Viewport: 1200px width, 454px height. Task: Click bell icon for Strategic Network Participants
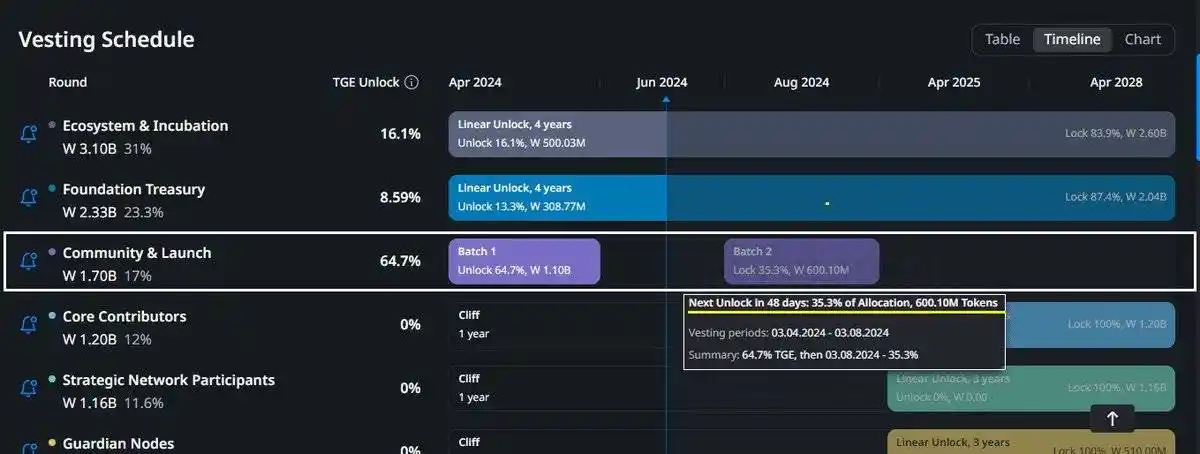click(x=29, y=389)
